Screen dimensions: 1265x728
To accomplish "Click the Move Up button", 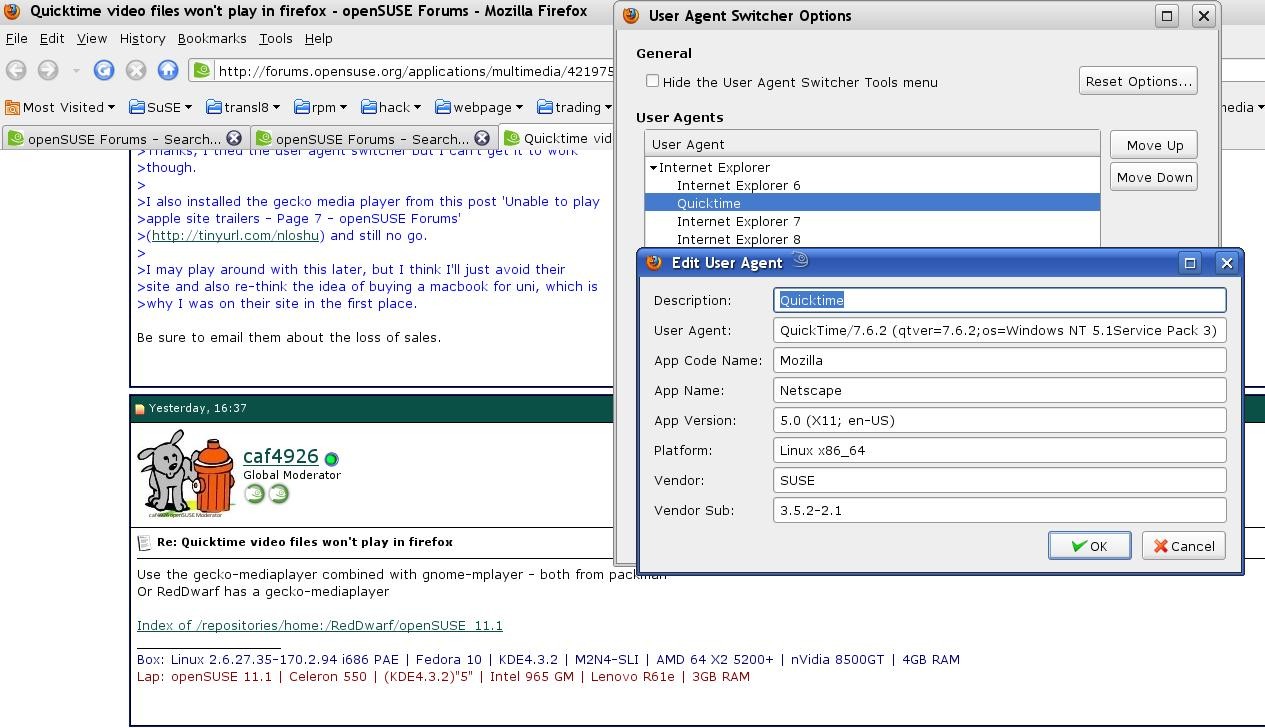I will coord(1154,145).
